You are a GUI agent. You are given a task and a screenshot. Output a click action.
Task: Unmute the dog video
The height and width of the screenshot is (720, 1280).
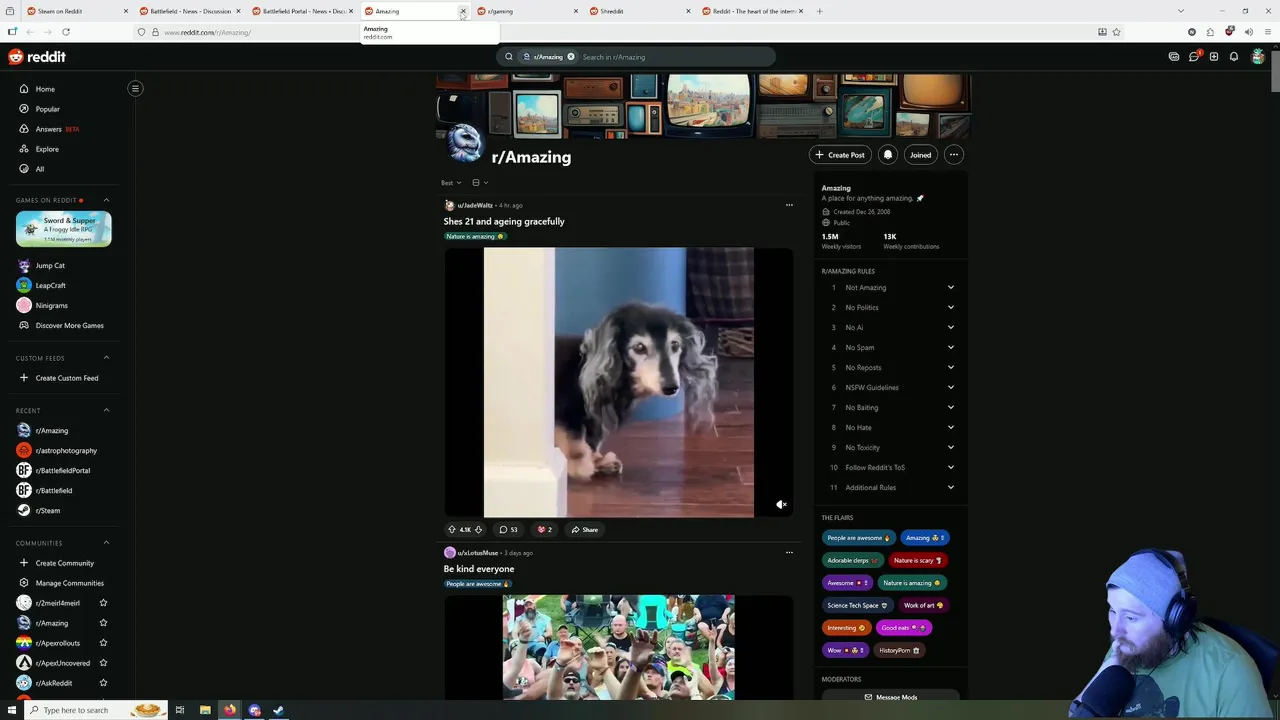pos(781,505)
